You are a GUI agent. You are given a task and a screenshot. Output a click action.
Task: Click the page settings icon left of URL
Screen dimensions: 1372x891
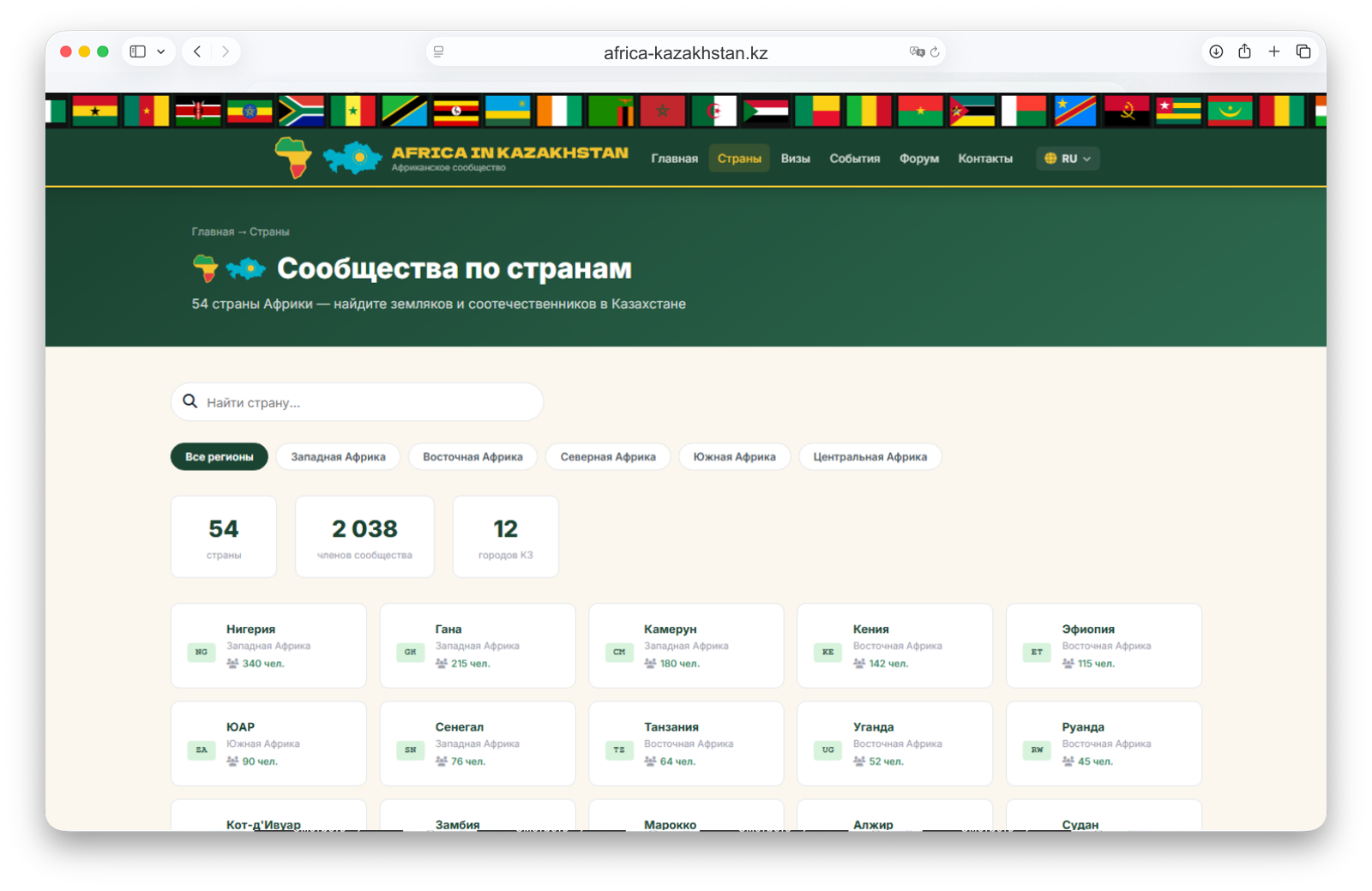point(439,52)
